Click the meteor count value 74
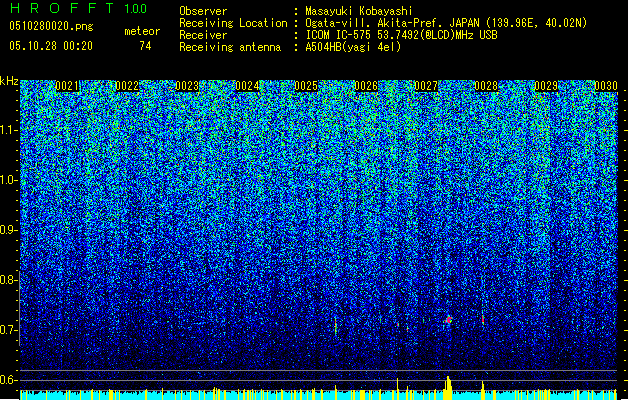The image size is (629, 400). coord(145,46)
